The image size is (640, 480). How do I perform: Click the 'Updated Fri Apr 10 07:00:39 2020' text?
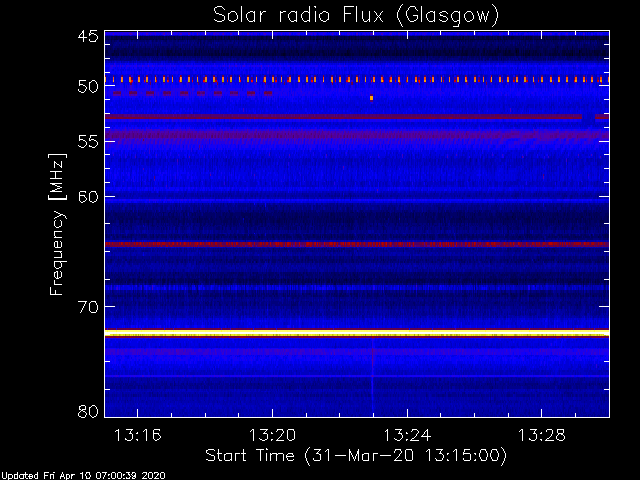point(83,476)
